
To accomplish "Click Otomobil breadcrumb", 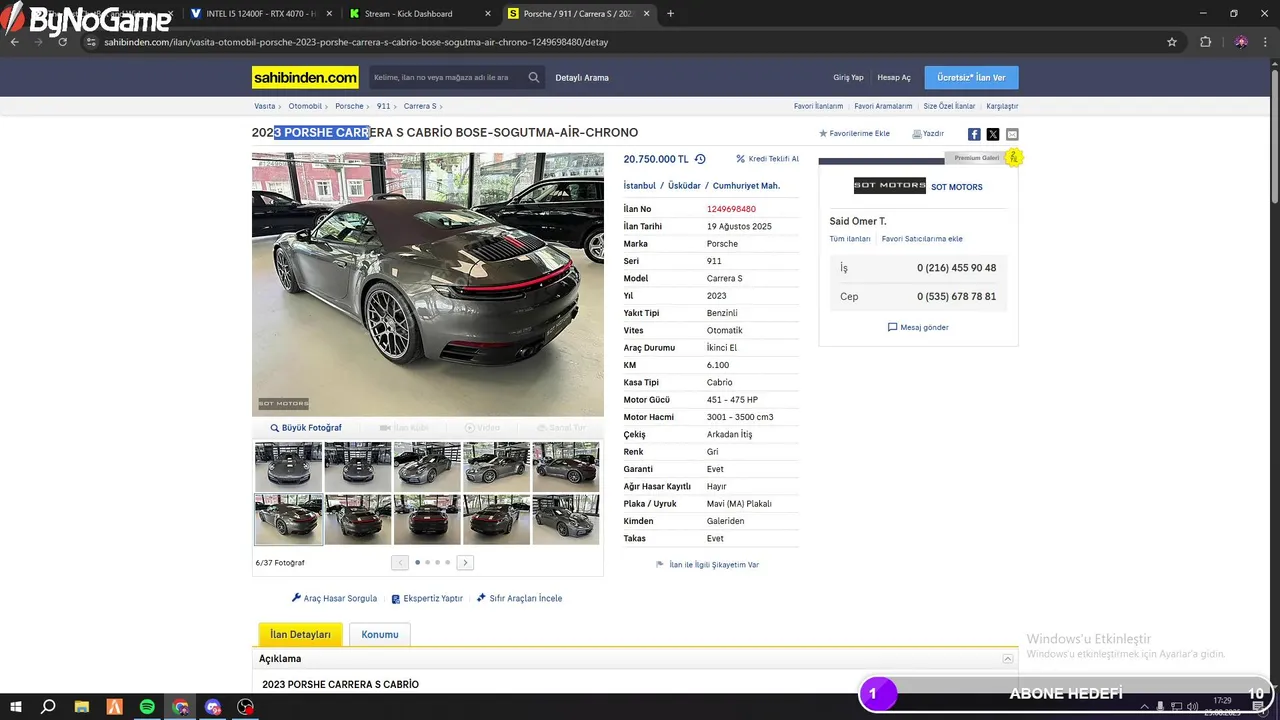I will tap(305, 106).
